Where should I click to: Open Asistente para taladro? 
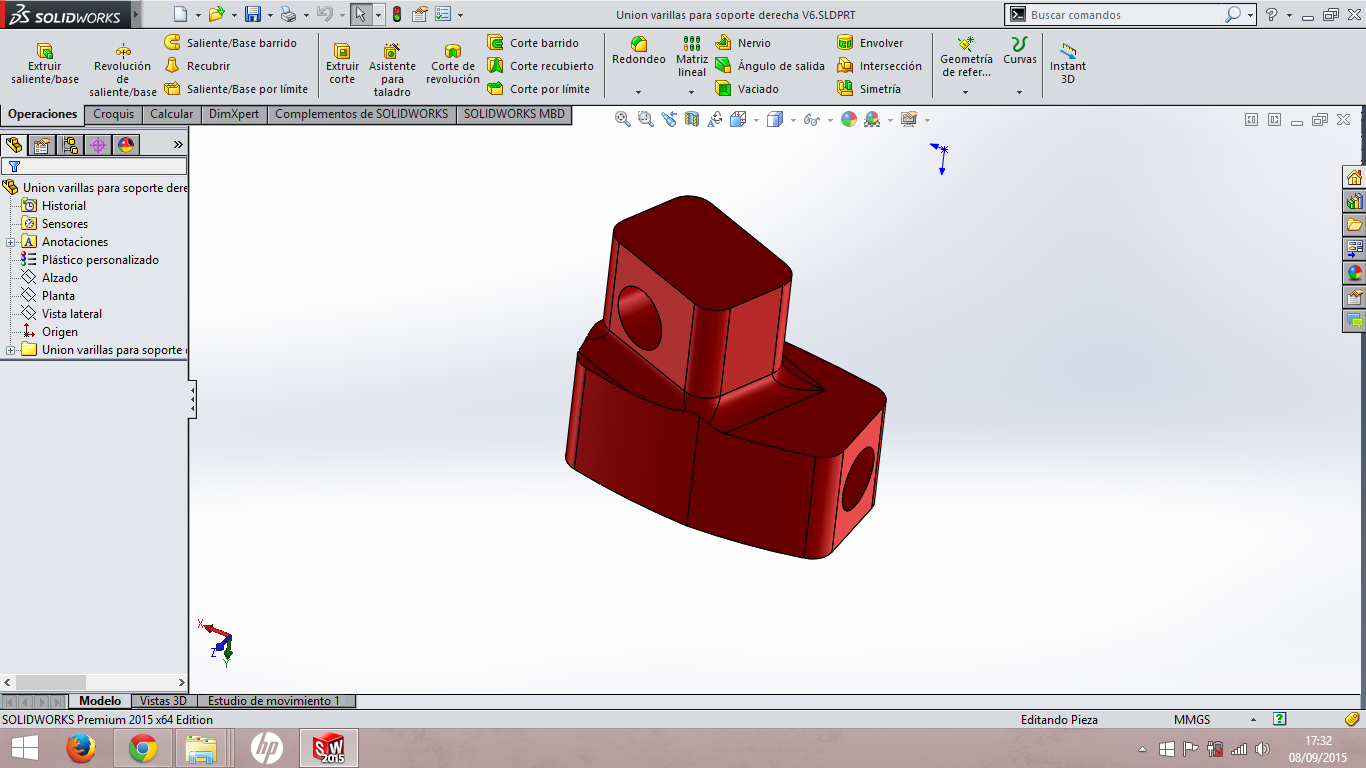(392, 70)
